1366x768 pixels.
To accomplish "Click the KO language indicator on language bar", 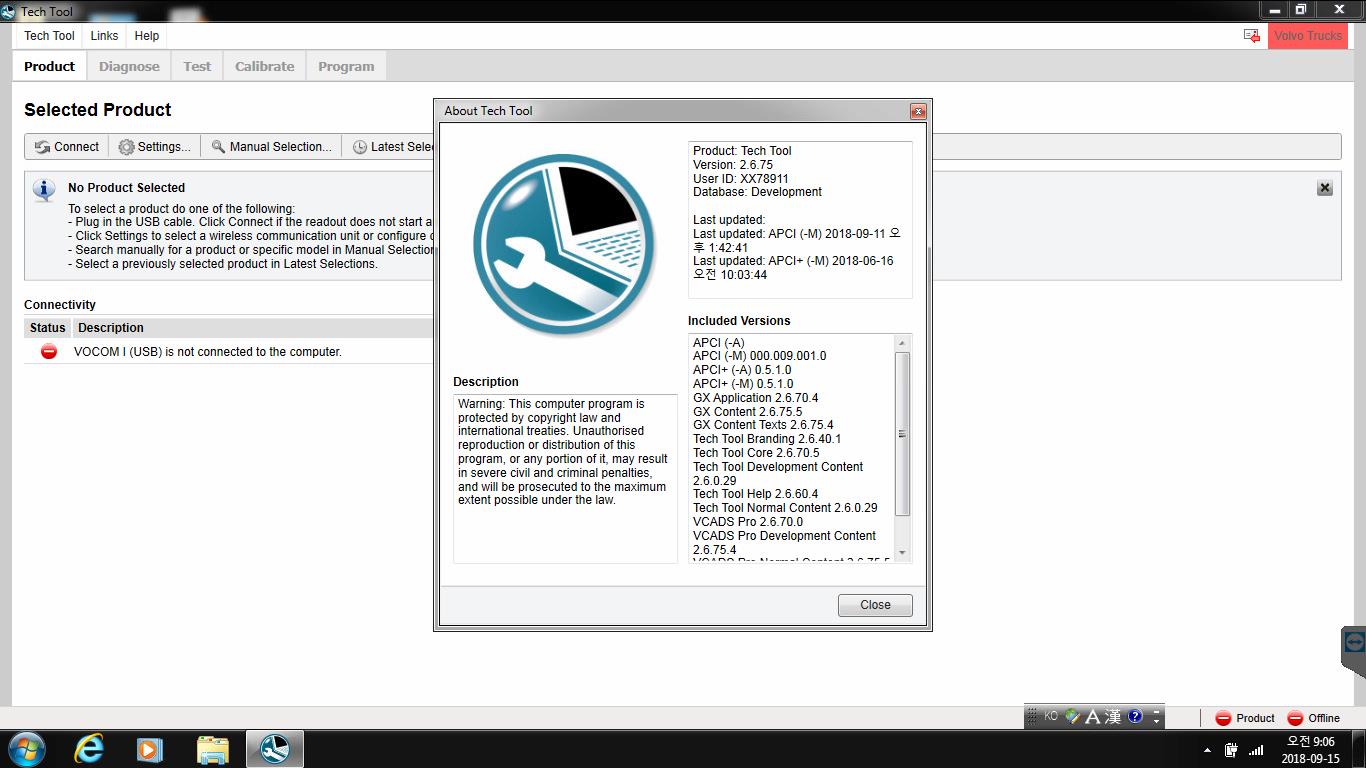I will 1051,716.
